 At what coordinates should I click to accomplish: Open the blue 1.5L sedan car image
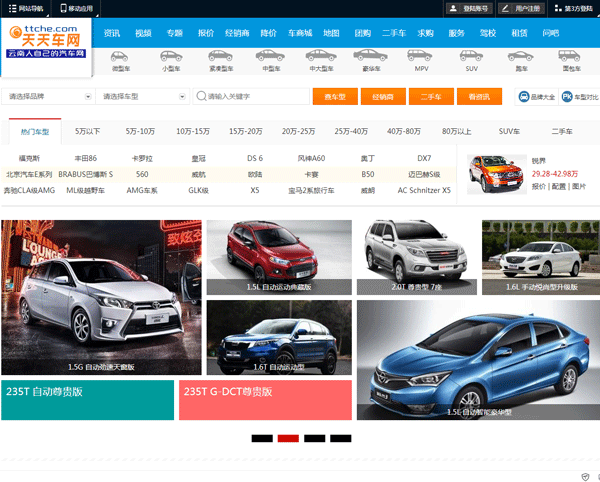click(x=478, y=360)
